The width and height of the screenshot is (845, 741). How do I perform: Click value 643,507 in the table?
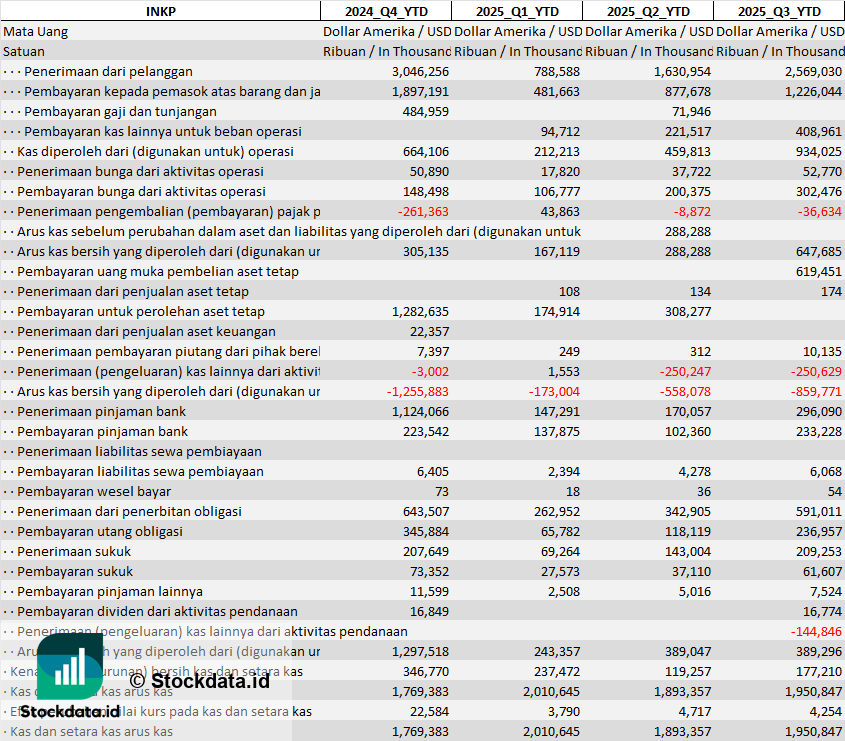(x=426, y=511)
